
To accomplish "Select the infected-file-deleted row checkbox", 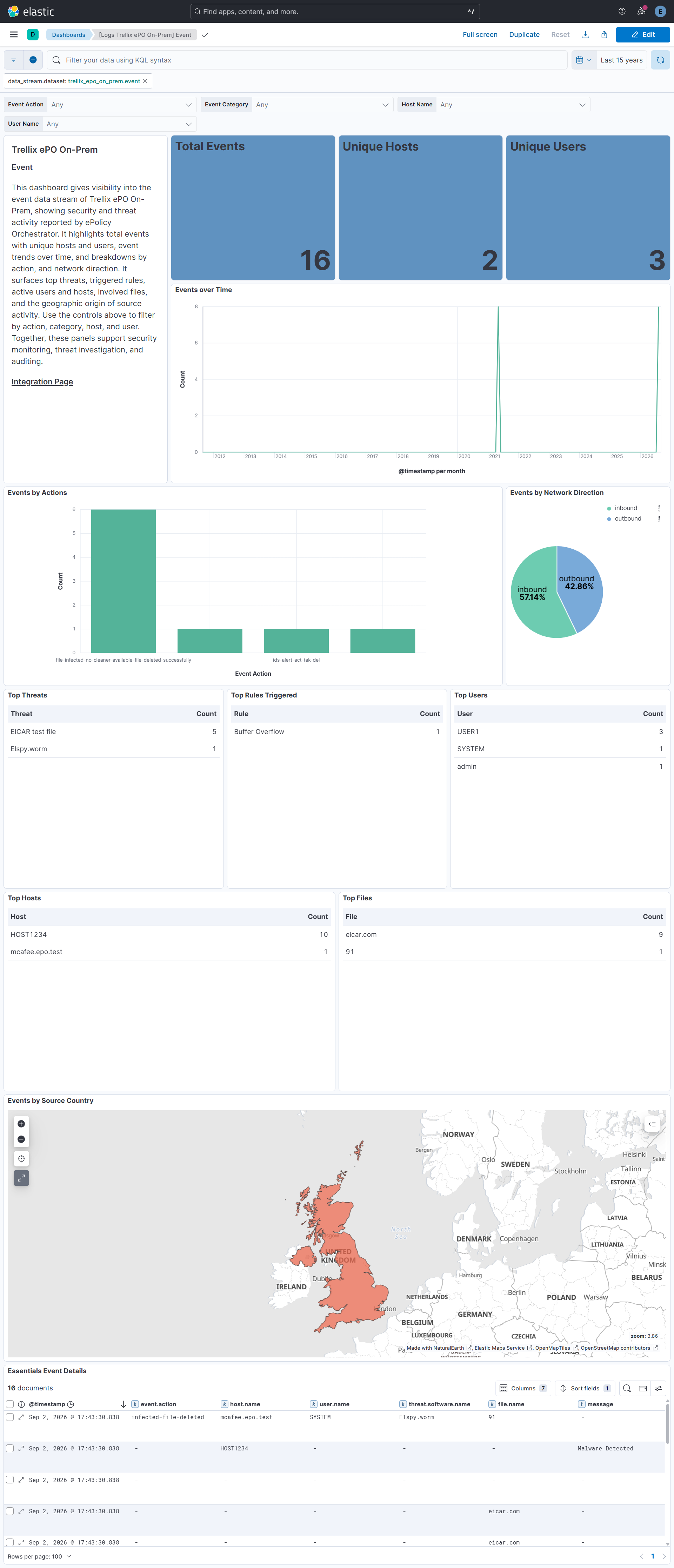I will coord(10,1418).
